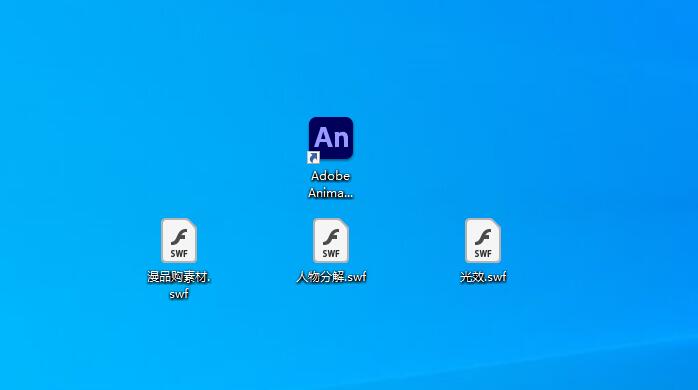Click the Flash logo on 光效 file
The height and width of the screenshot is (390, 698).
(483, 236)
